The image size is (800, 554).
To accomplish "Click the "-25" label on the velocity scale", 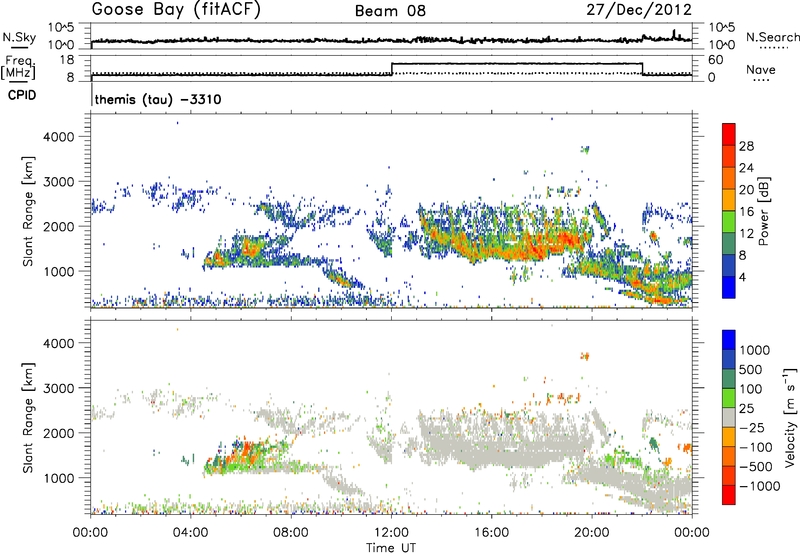I will (754, 428).
